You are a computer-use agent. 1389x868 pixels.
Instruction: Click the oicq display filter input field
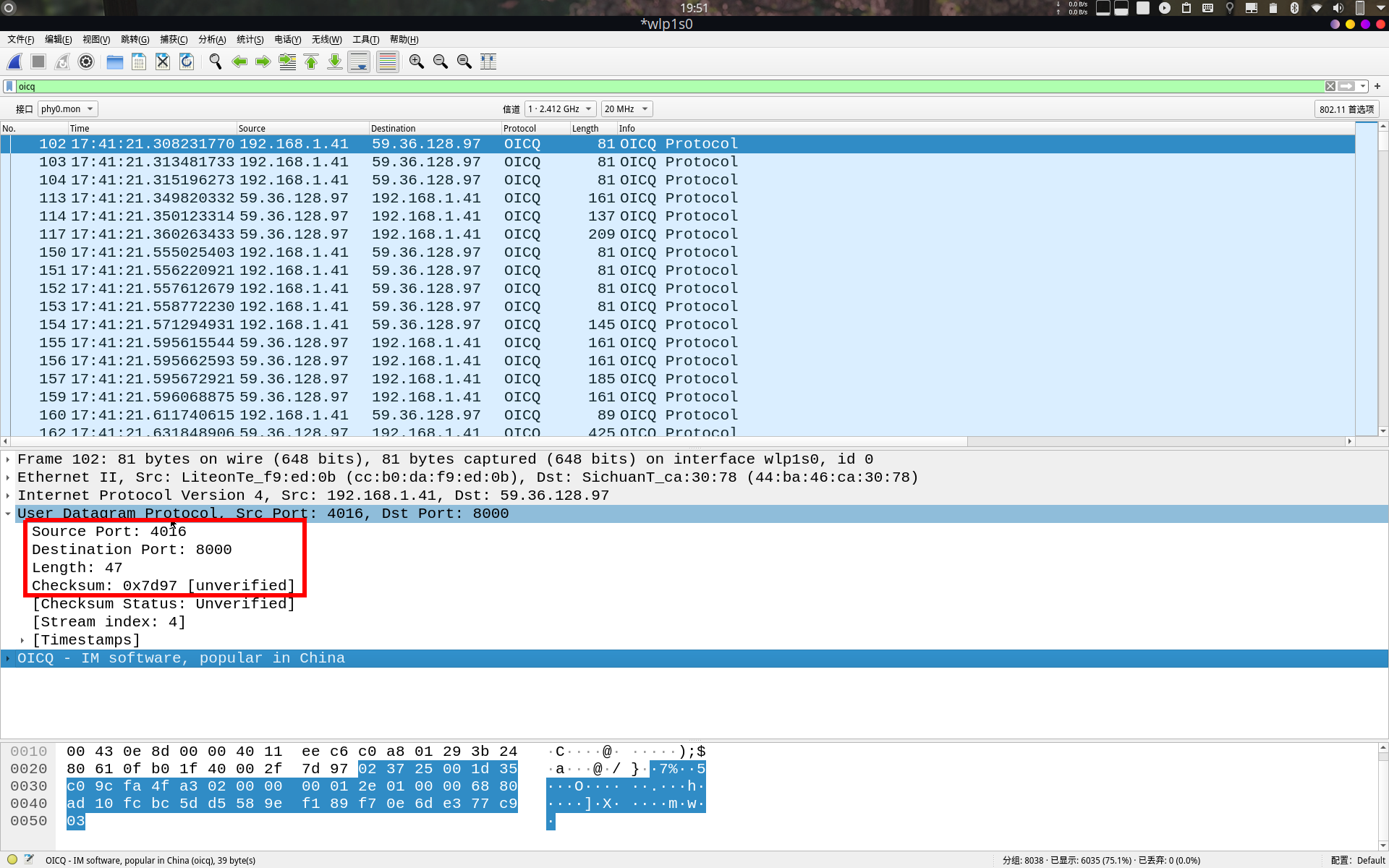coord(669,86)
